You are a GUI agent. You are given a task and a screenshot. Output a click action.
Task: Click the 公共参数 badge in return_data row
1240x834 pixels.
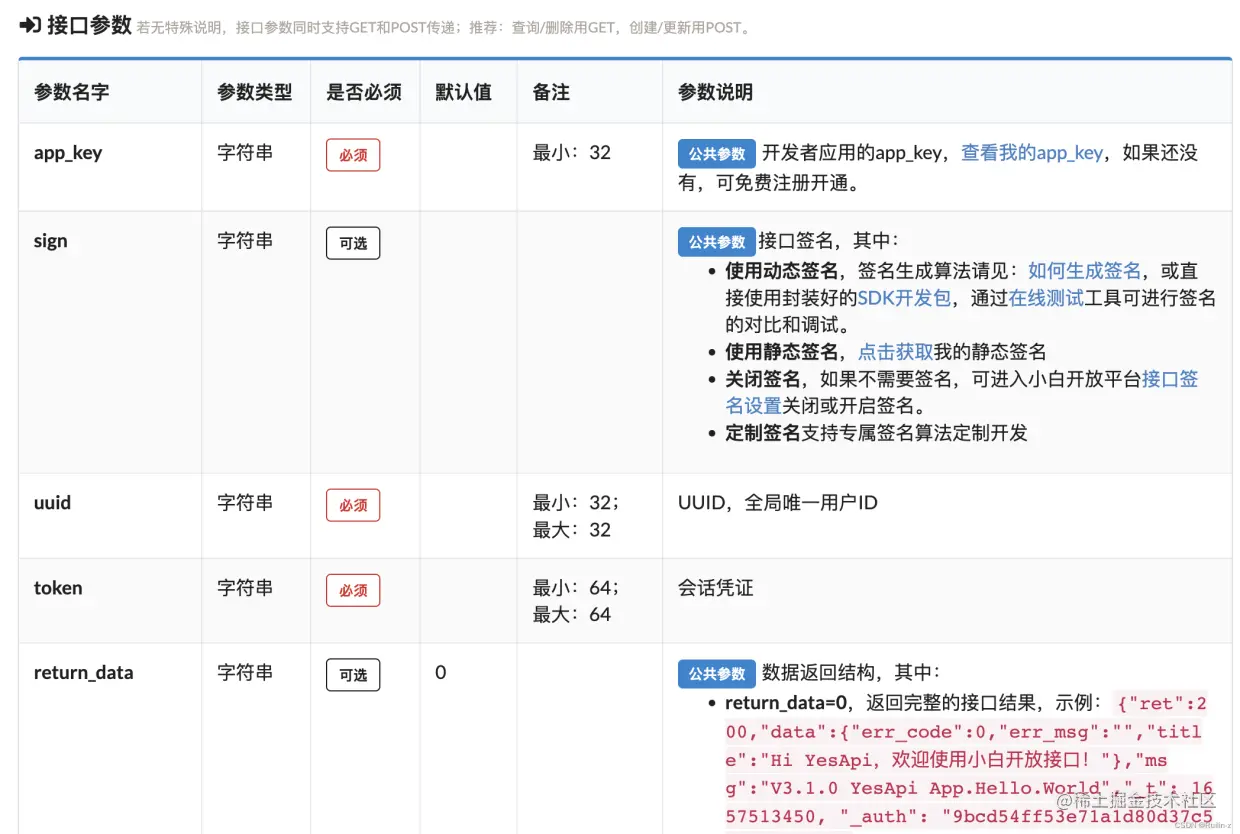tap(717, 674)
